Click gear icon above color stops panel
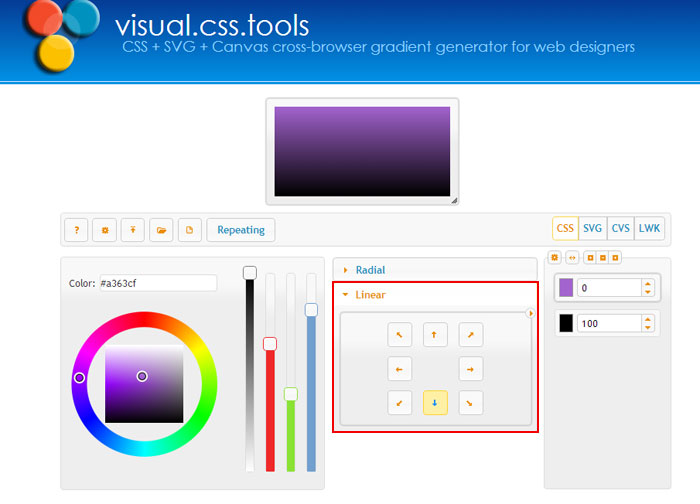The height and width of the screenshot is (504, 700). (554, 258)
